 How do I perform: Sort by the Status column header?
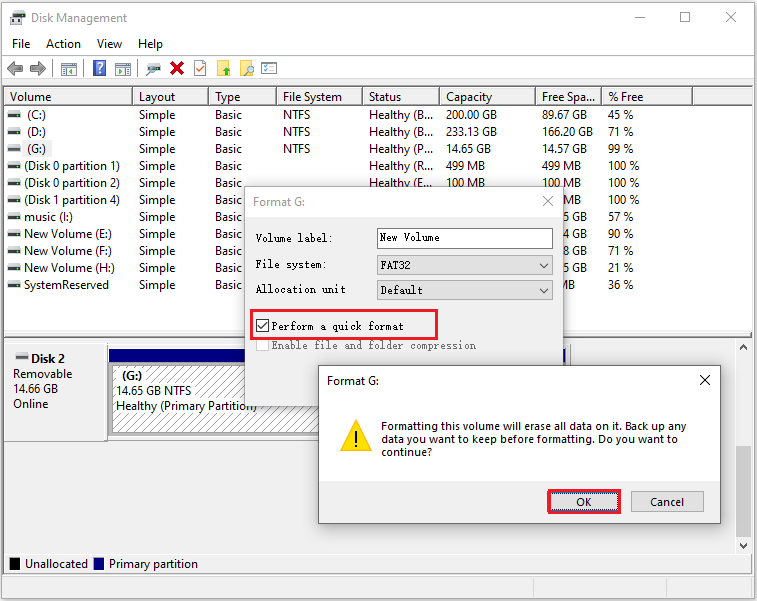[401, 97]
